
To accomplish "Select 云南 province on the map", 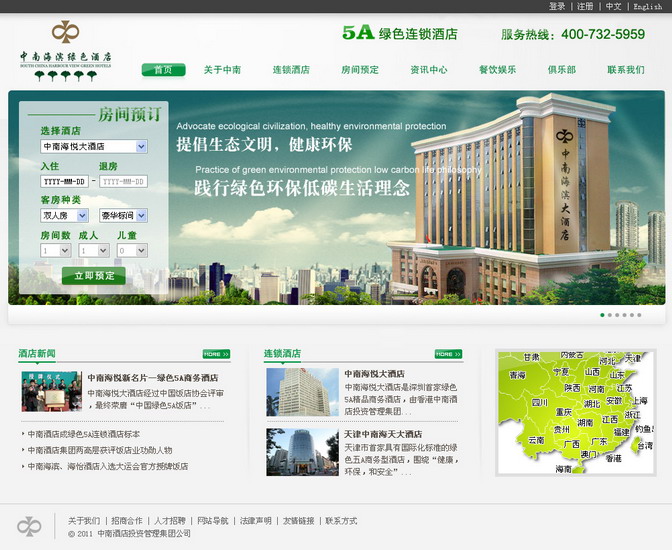I will [536, 440].
